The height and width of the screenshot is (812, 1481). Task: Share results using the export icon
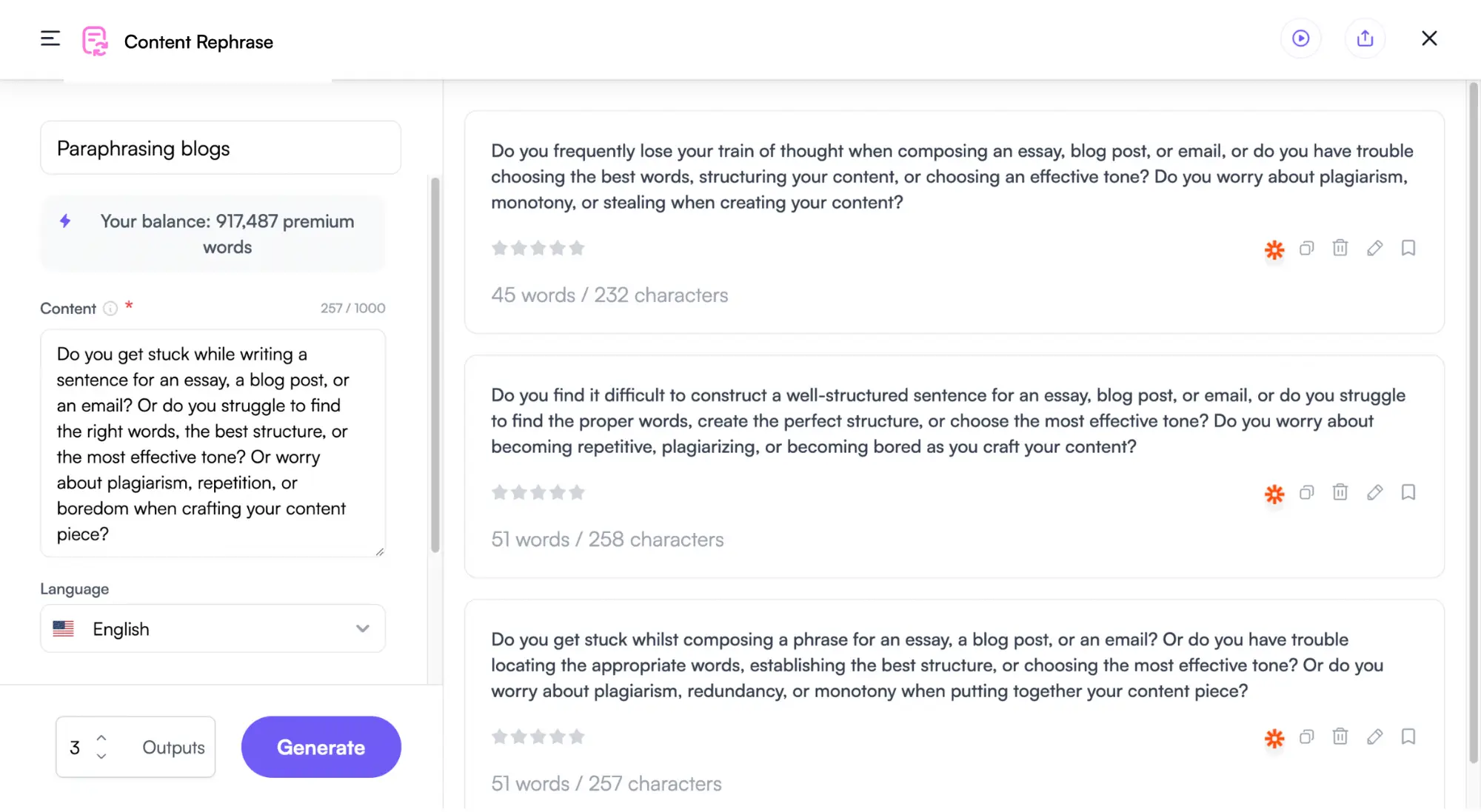pos(1365,38)
